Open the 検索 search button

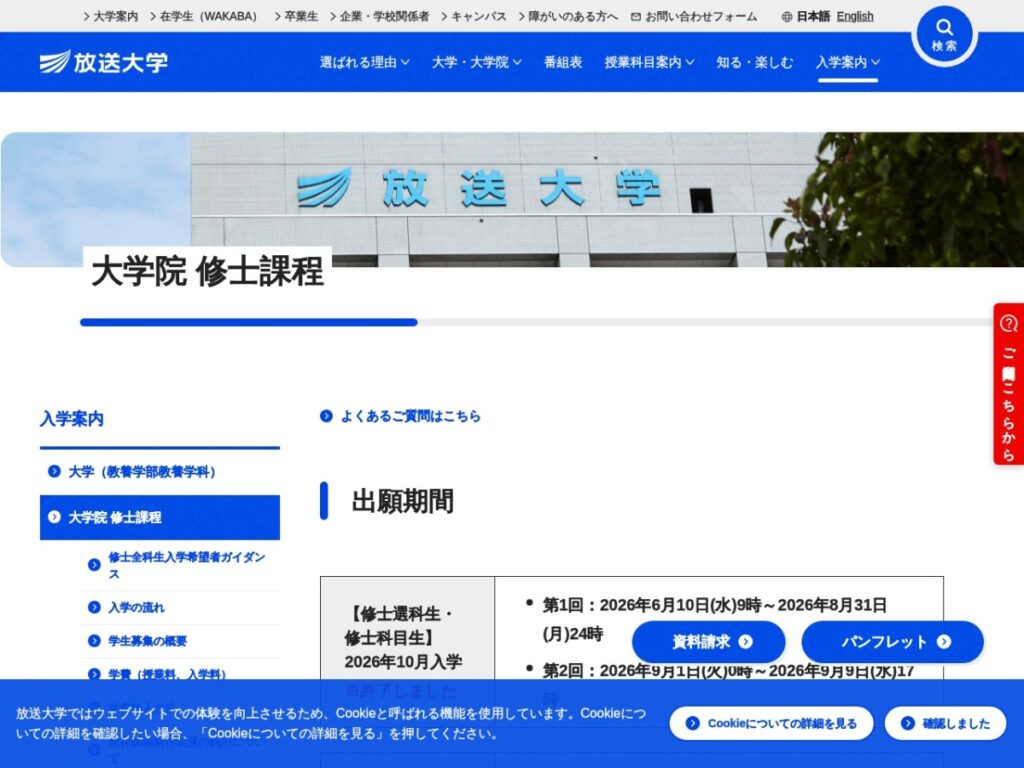coord(944,35)
